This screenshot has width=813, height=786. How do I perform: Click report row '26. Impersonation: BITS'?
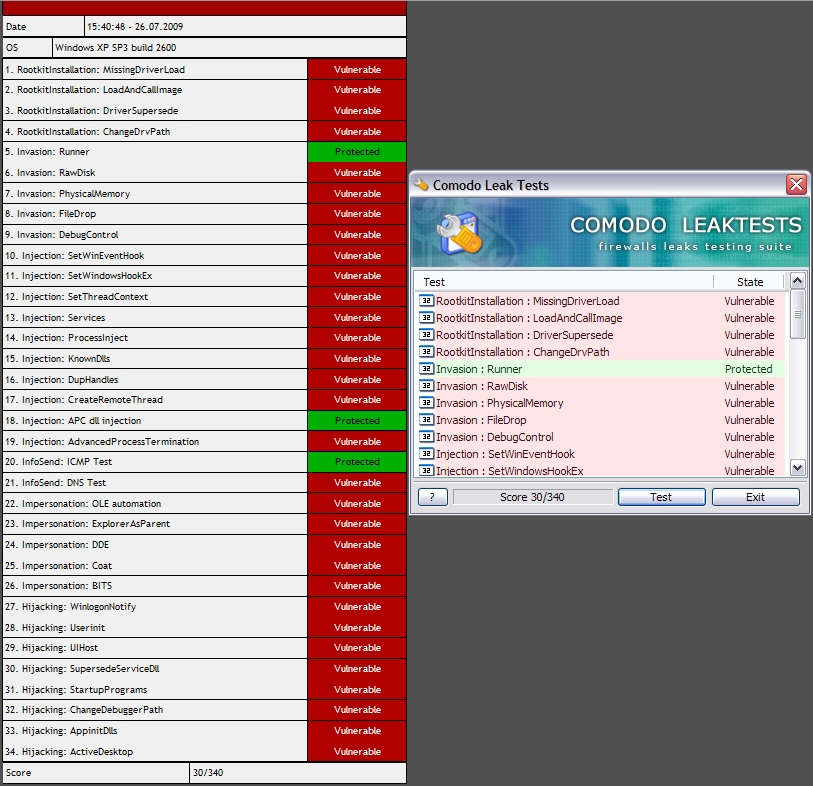coord(155,585)
